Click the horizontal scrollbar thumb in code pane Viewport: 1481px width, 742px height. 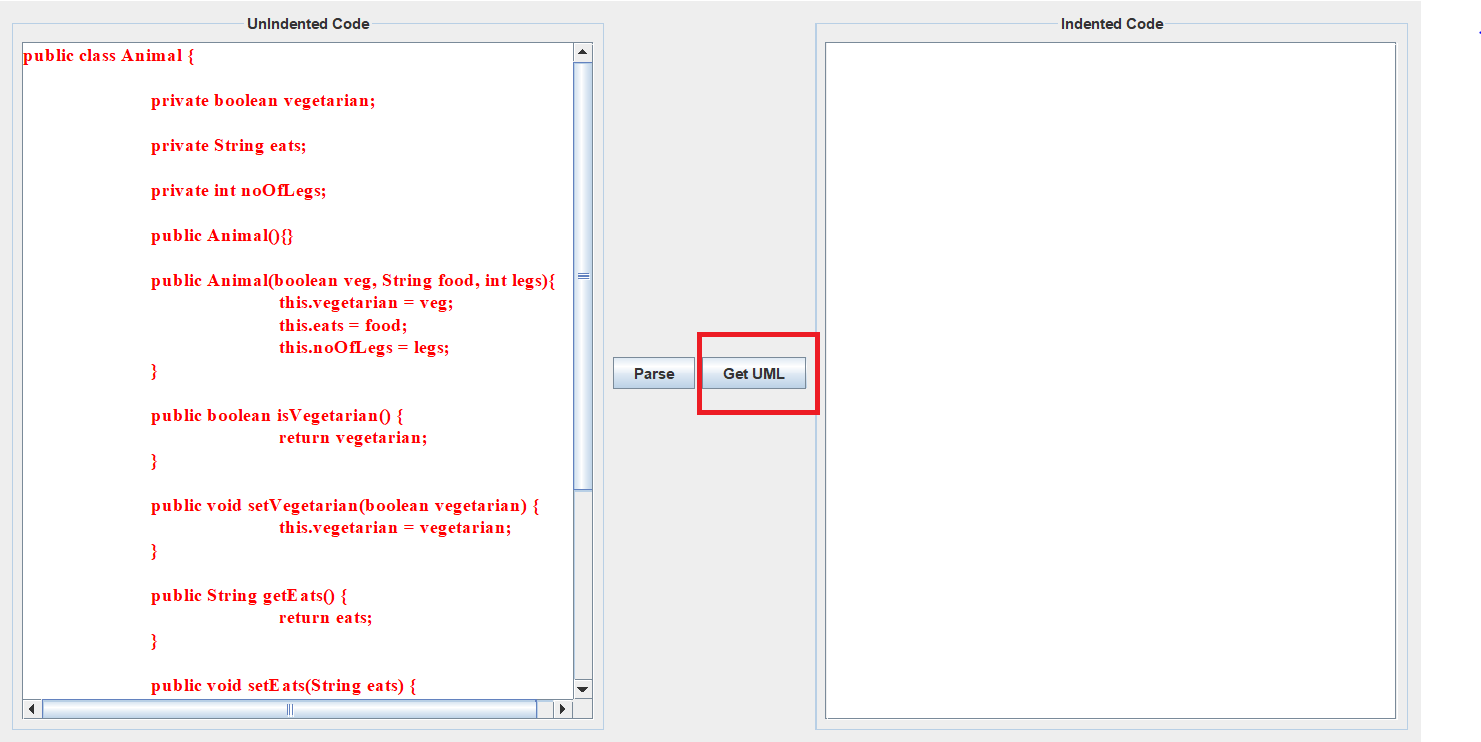pyautogui.click(x=290, y=709)
